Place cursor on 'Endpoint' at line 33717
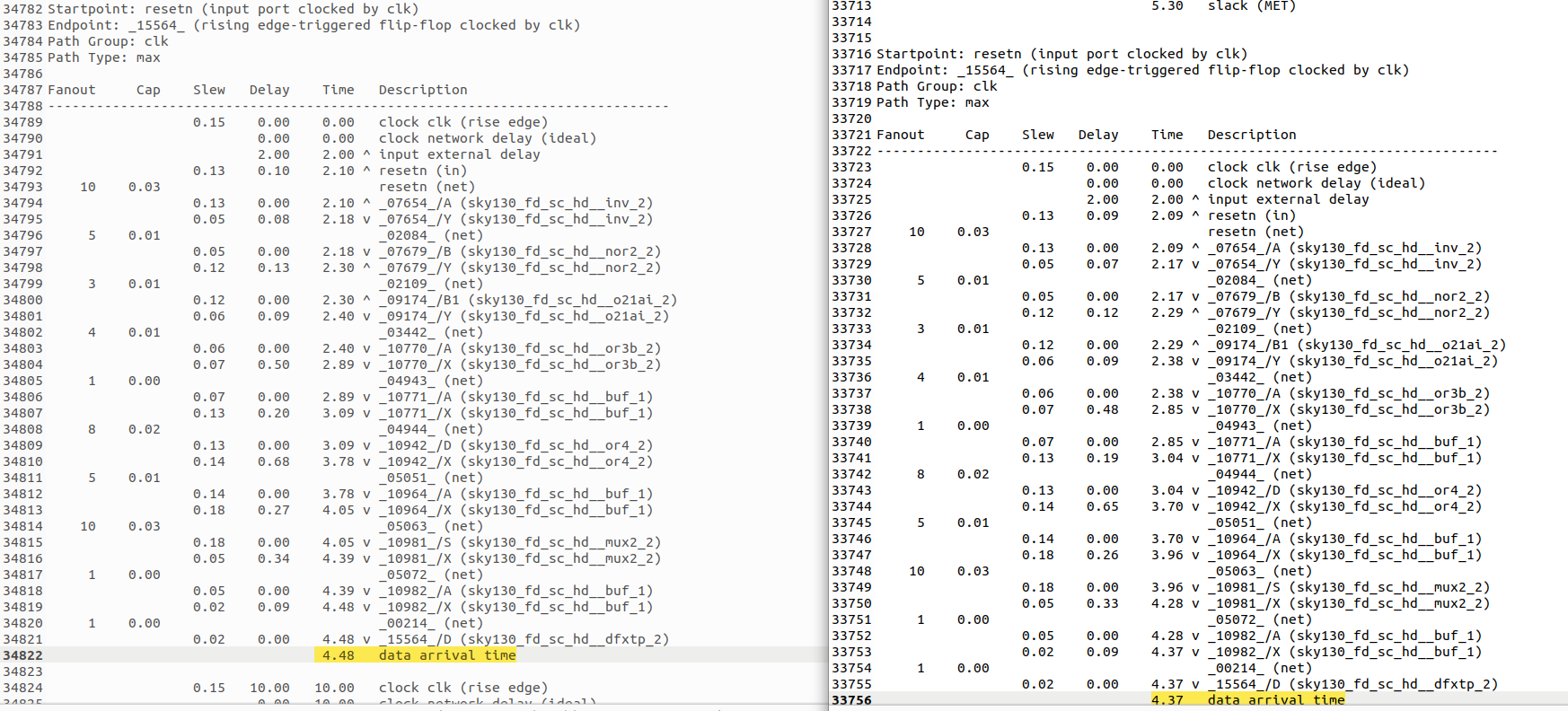The image size is (1568, 711). point(908,70)
